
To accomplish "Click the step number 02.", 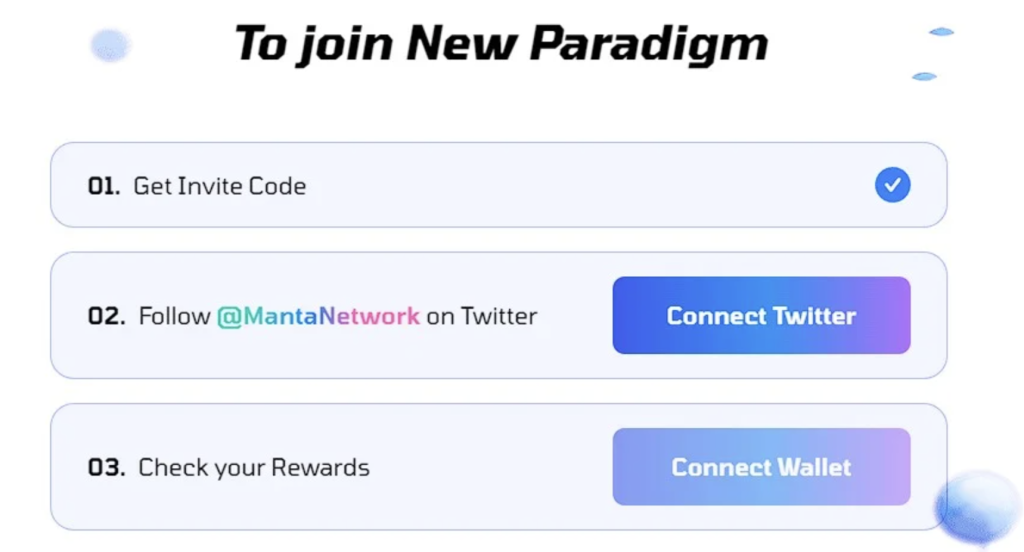I will click(106, 317).
